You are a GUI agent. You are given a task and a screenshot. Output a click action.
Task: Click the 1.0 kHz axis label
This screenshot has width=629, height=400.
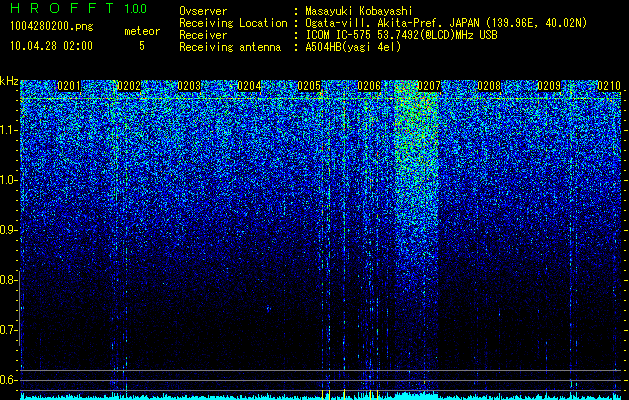8,181
